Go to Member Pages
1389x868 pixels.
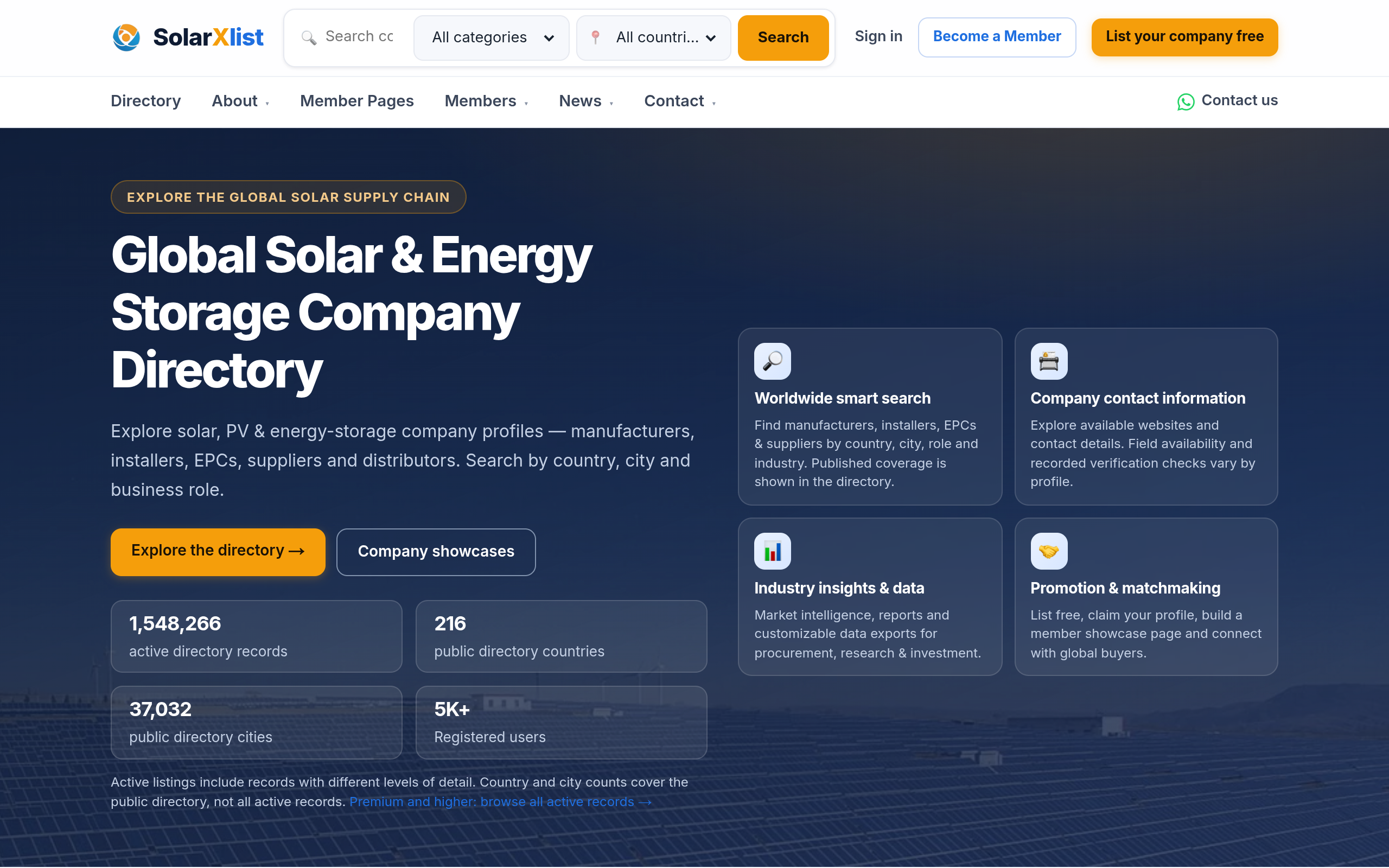(x=357, y=101)
